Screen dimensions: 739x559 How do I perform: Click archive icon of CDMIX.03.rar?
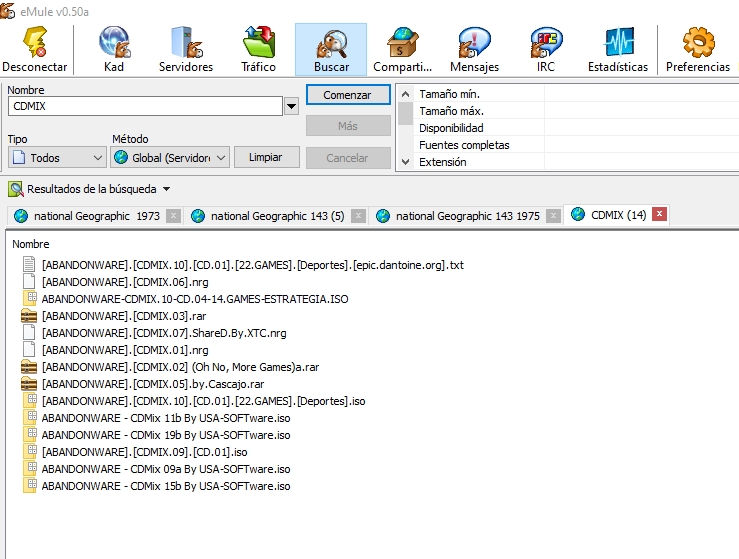click(29, 316)
